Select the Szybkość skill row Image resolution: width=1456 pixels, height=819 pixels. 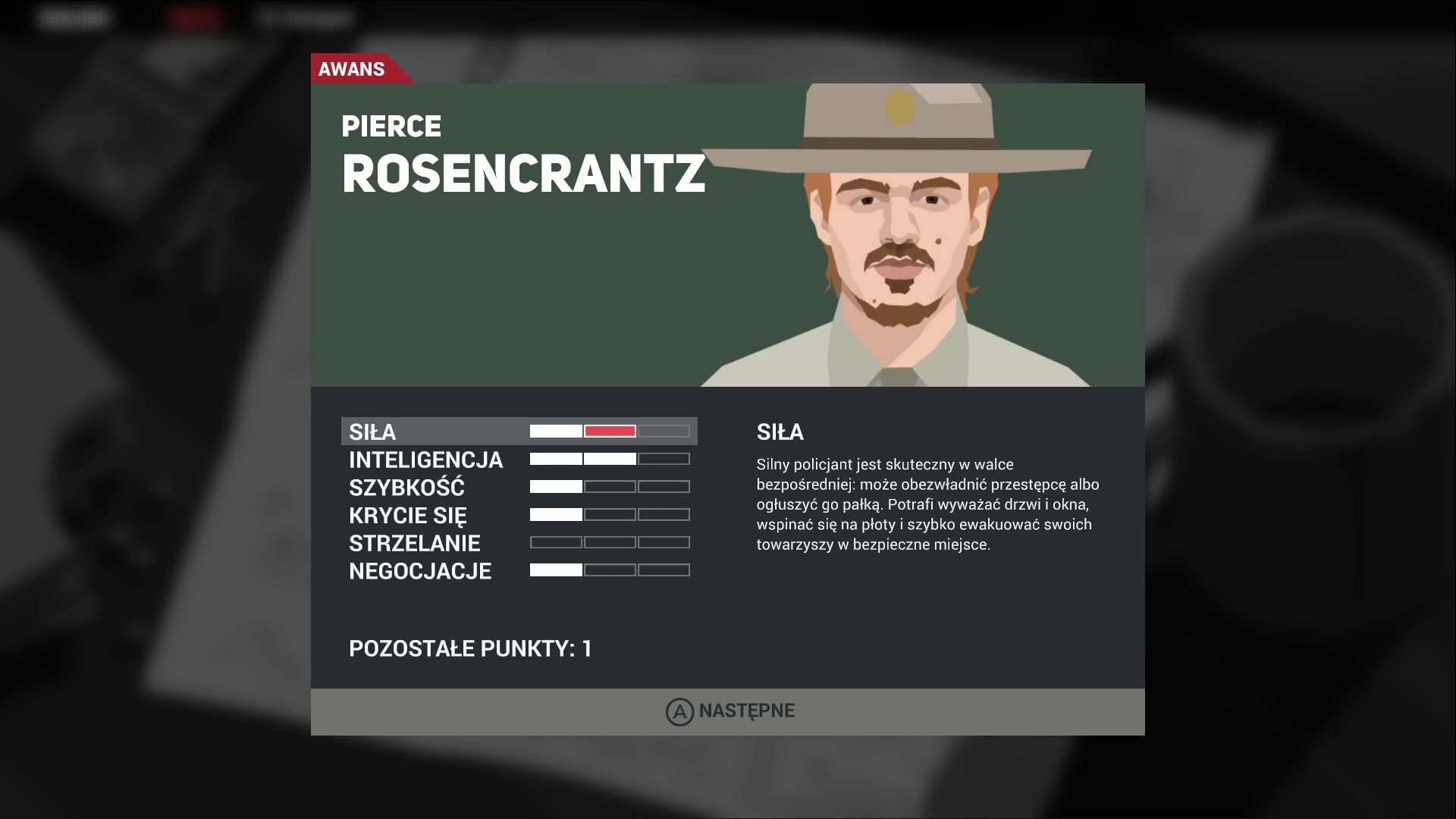pos(406,488)
